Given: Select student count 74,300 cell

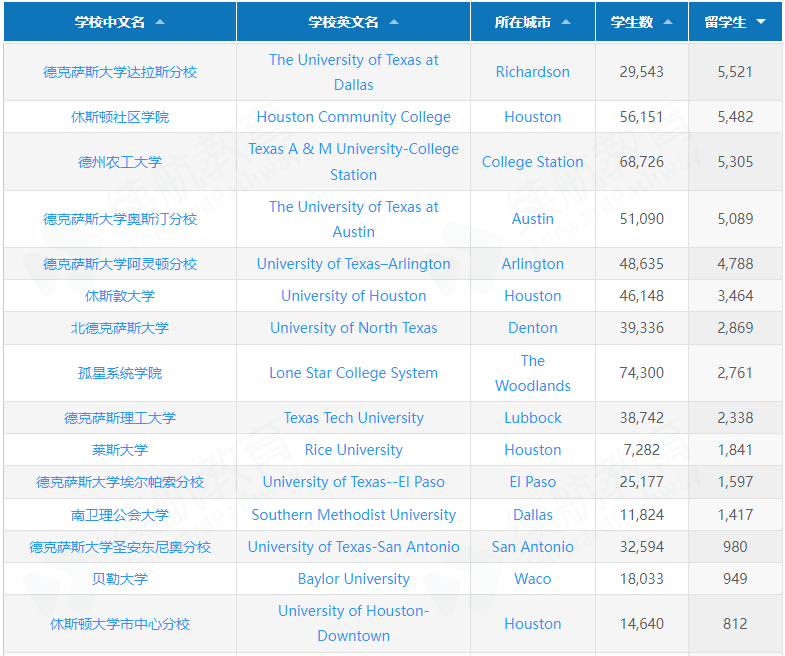Looking at the screenshot, I should coord(642,373).
